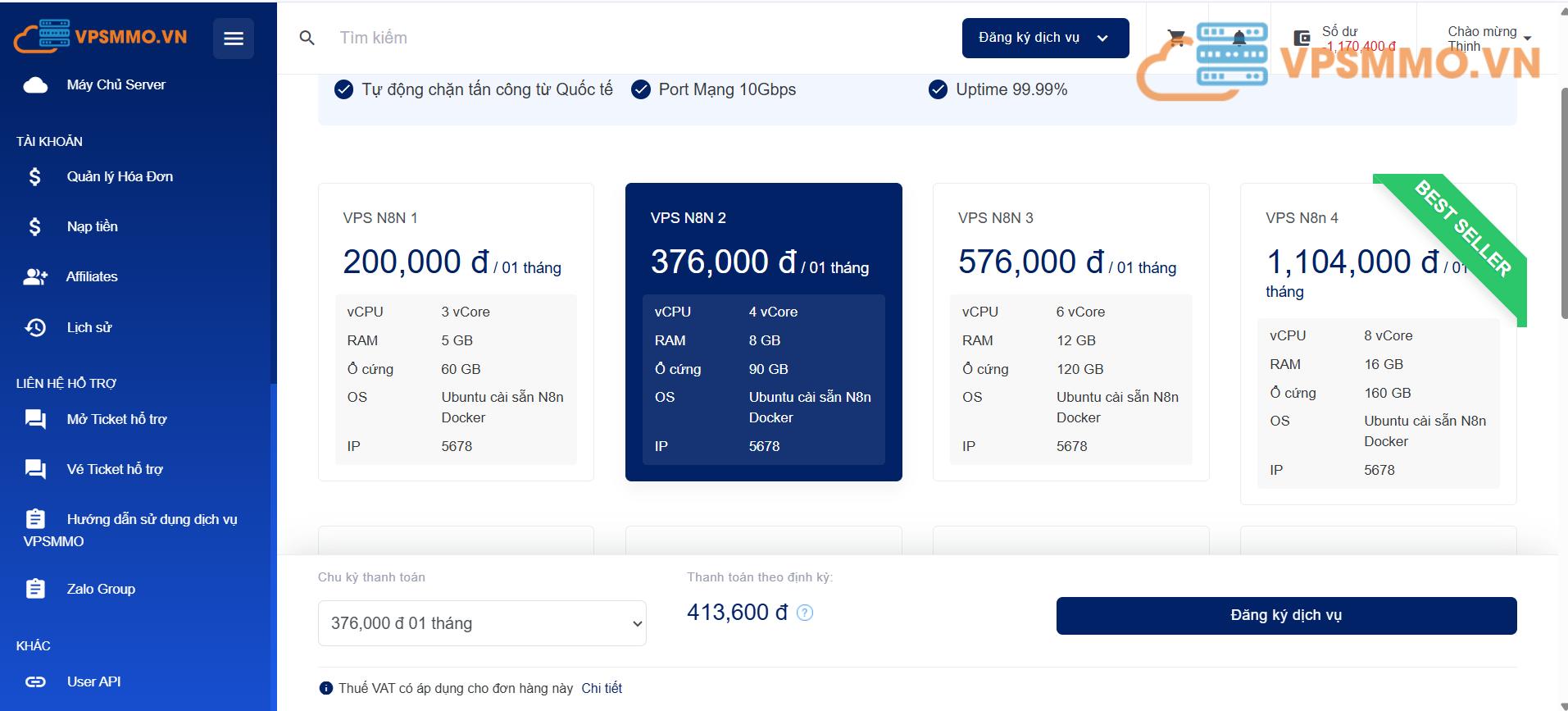1568x711 pixels.
Task: Click dollar icon next to Nạp tiền
Action: click(34, 226)
